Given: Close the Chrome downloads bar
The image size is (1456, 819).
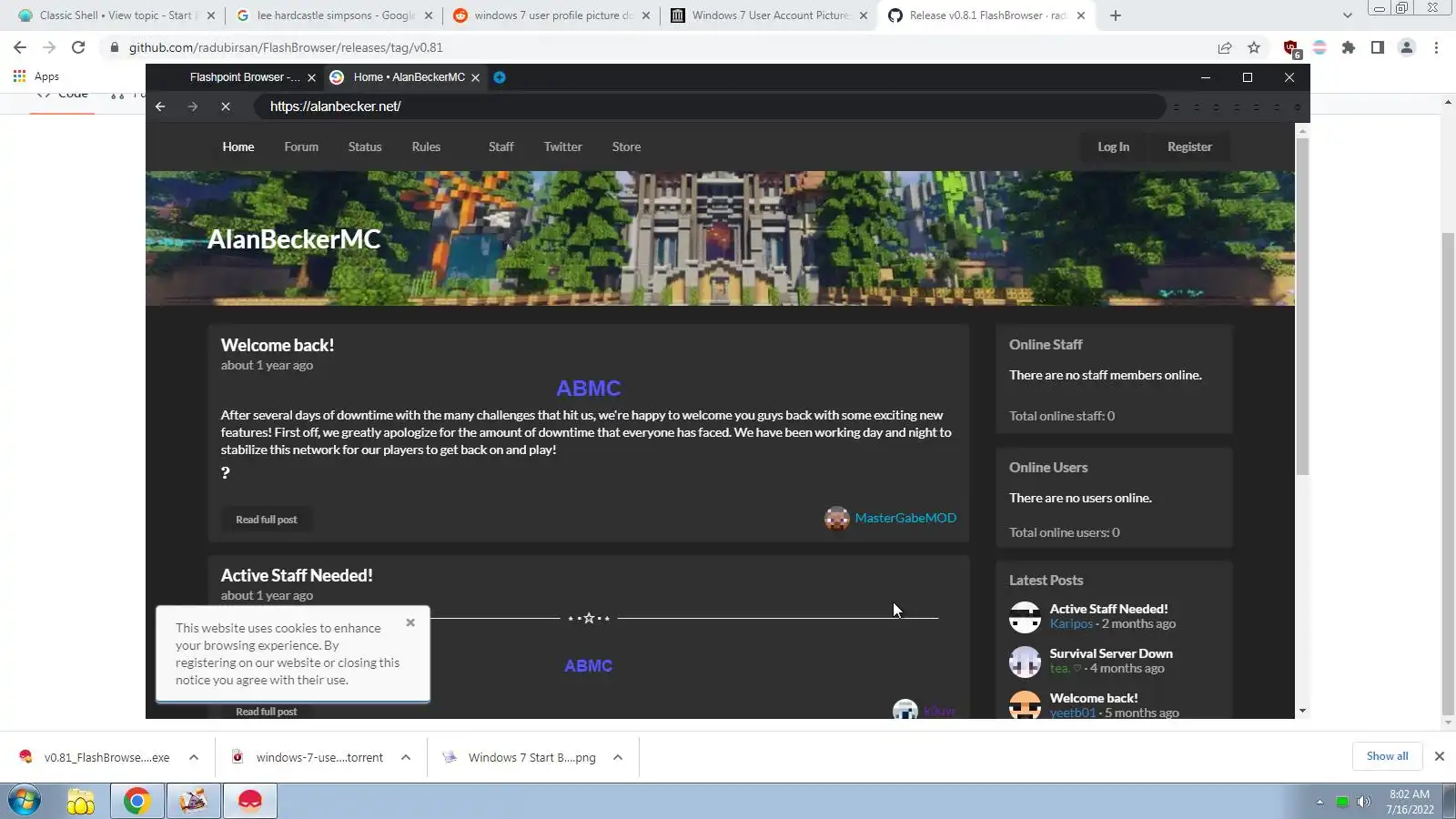Looking at the screenshot, I should point(1440,756).
